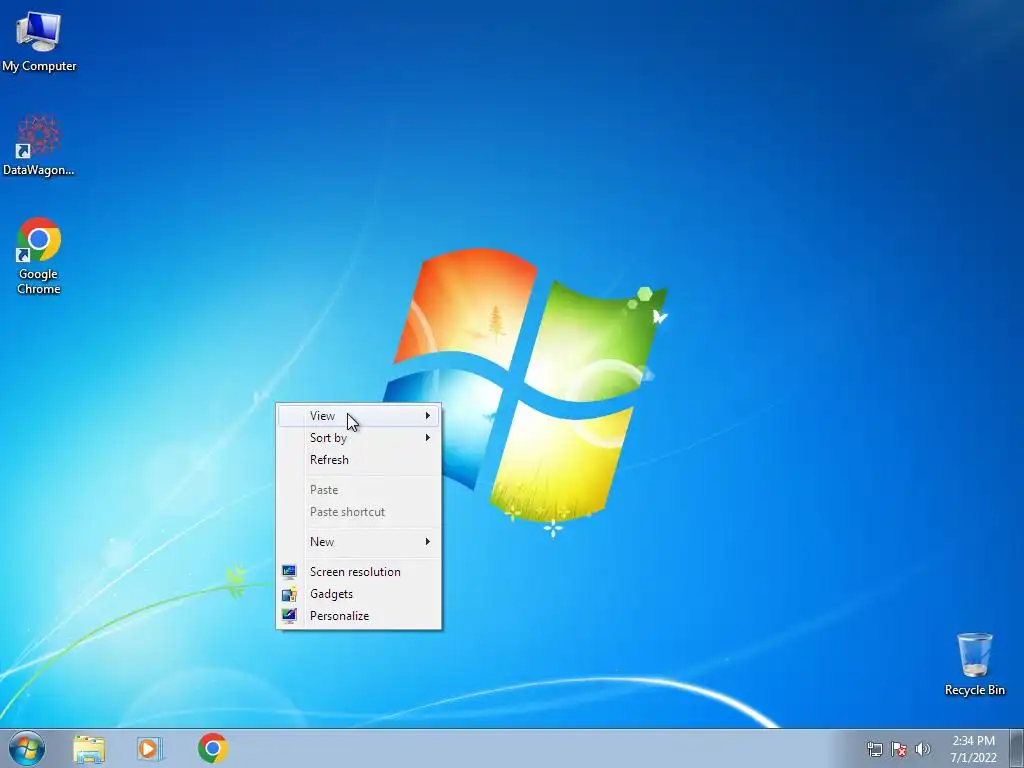Screen dimensions: 1024x768
Task: Open the volume speaker tray icon
Action: tap(922, 749)
